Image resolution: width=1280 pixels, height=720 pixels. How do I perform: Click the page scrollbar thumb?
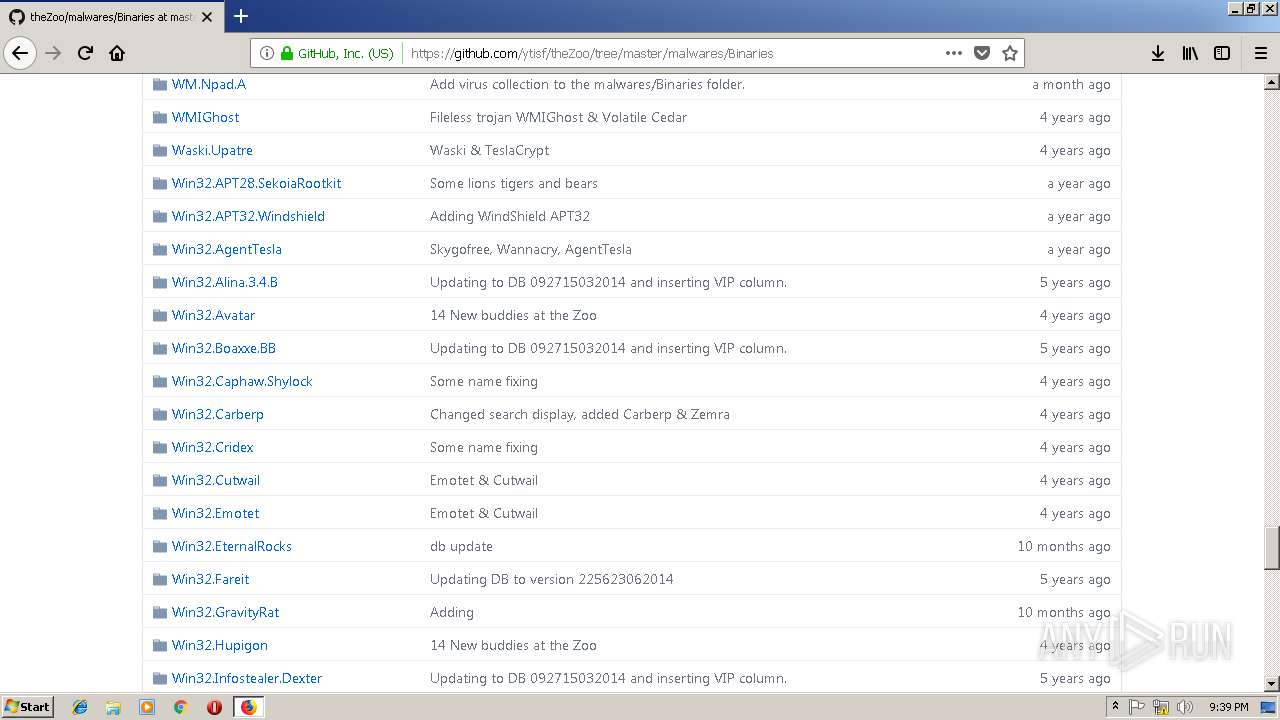click(1272, 547)
